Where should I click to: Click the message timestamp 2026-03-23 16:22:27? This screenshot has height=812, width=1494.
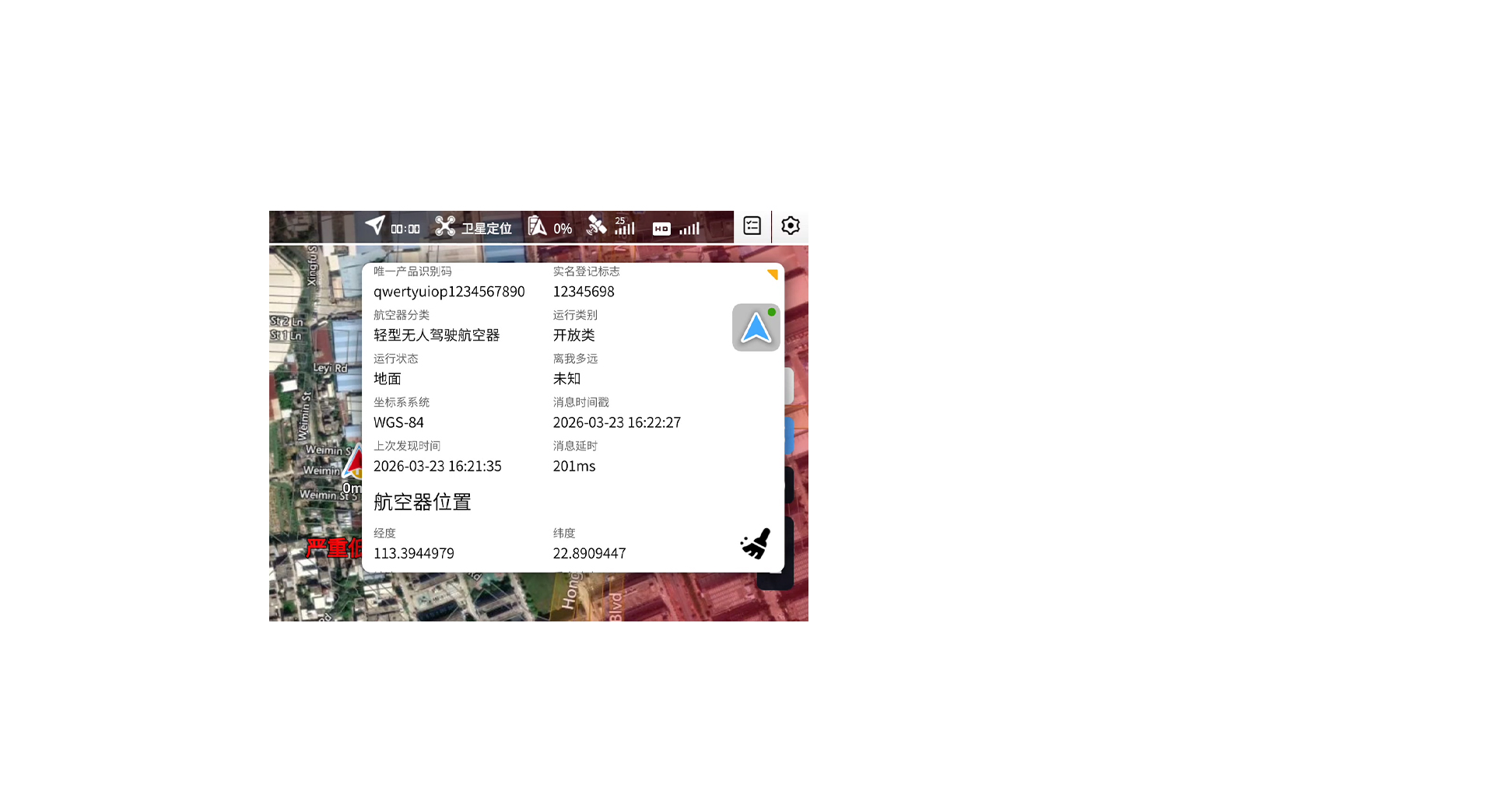coord(616,422)
